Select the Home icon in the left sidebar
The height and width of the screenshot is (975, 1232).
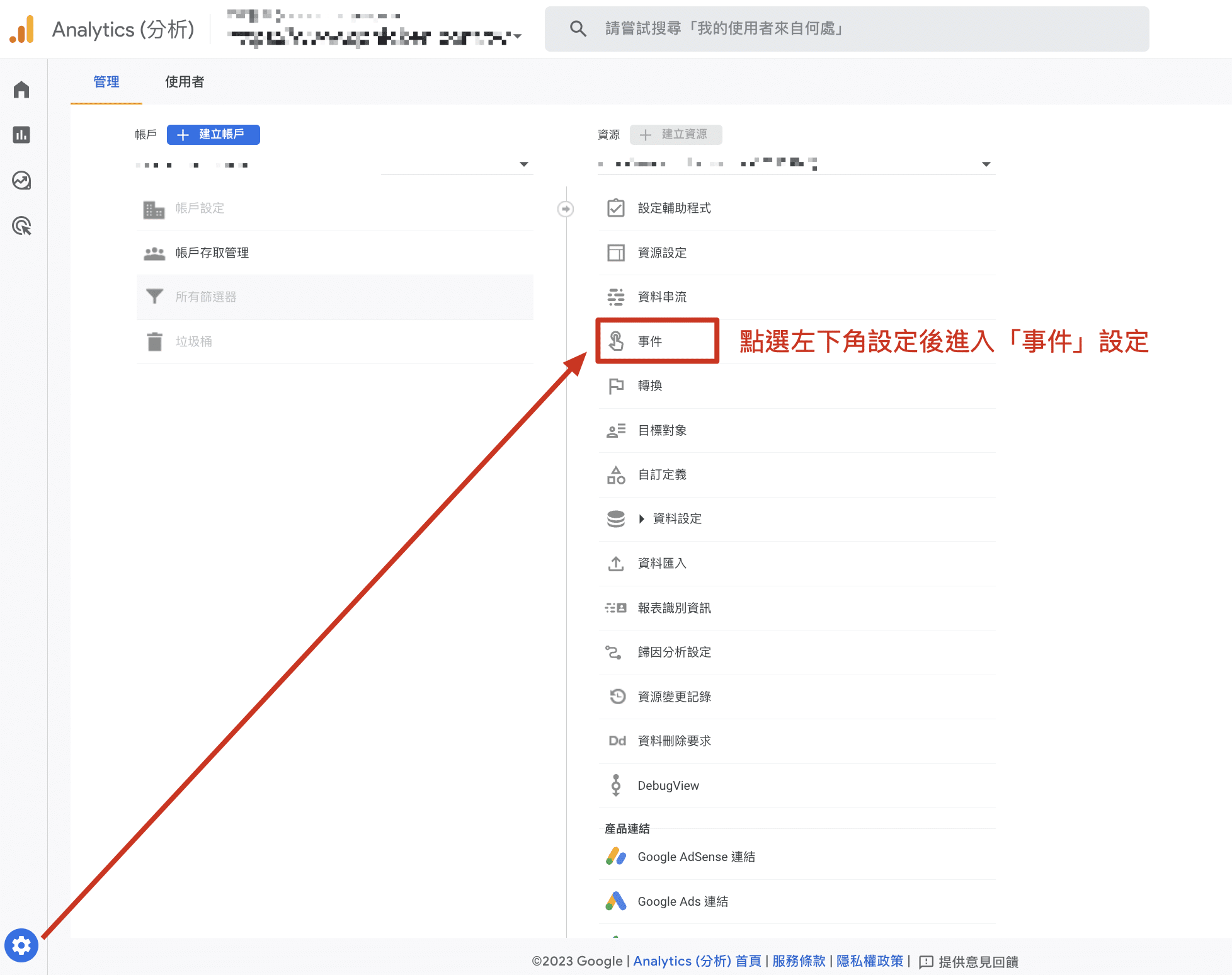21,89
